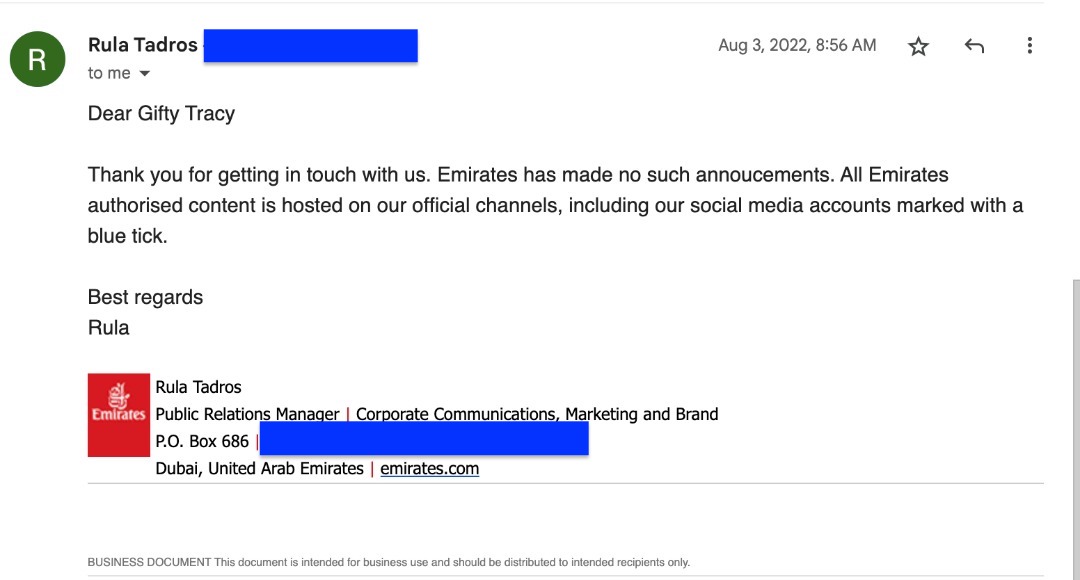Click 'Public Relations Manager' in the signature
This screenshot has height=580, width=1080.
click(247, 414)
